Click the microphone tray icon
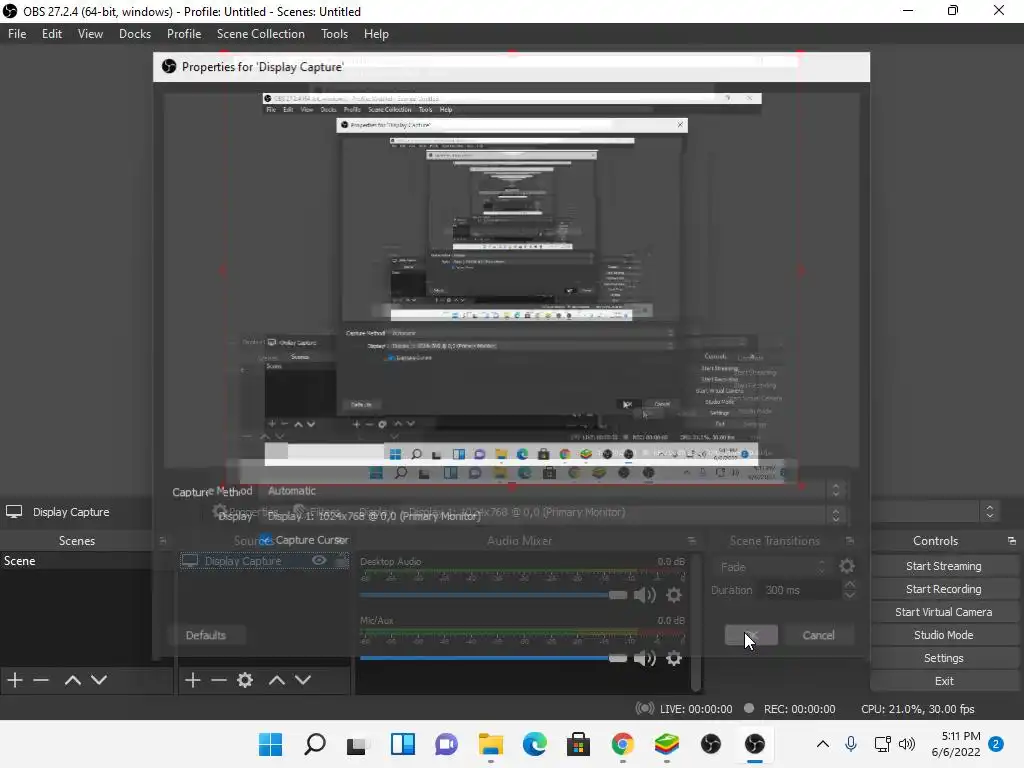1024x768 pixels. [850, 744]
